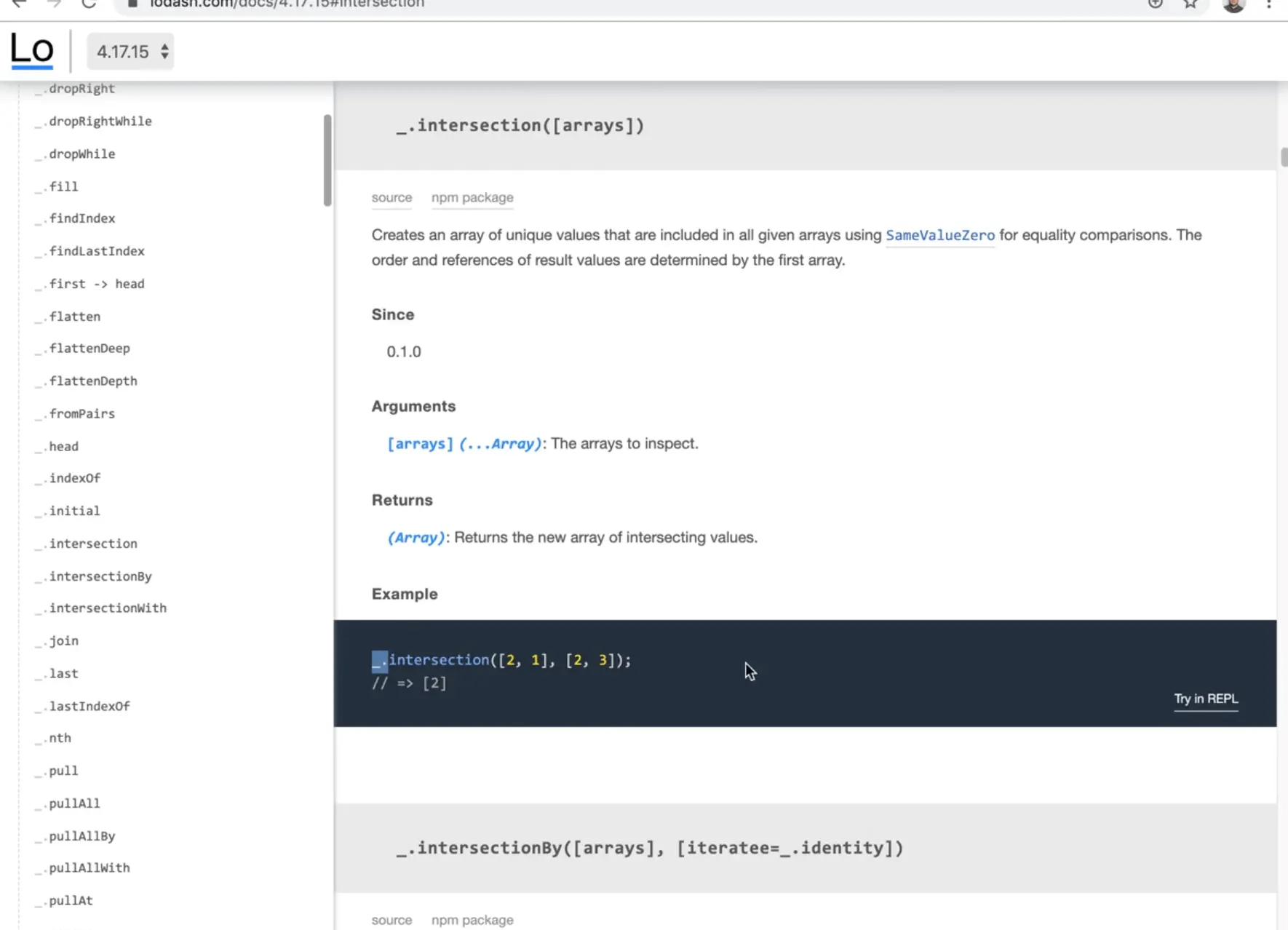The width and height of the screenshot is (1288, 930).
Task: Open the npm package link
Action: click(x=472, y=197)
